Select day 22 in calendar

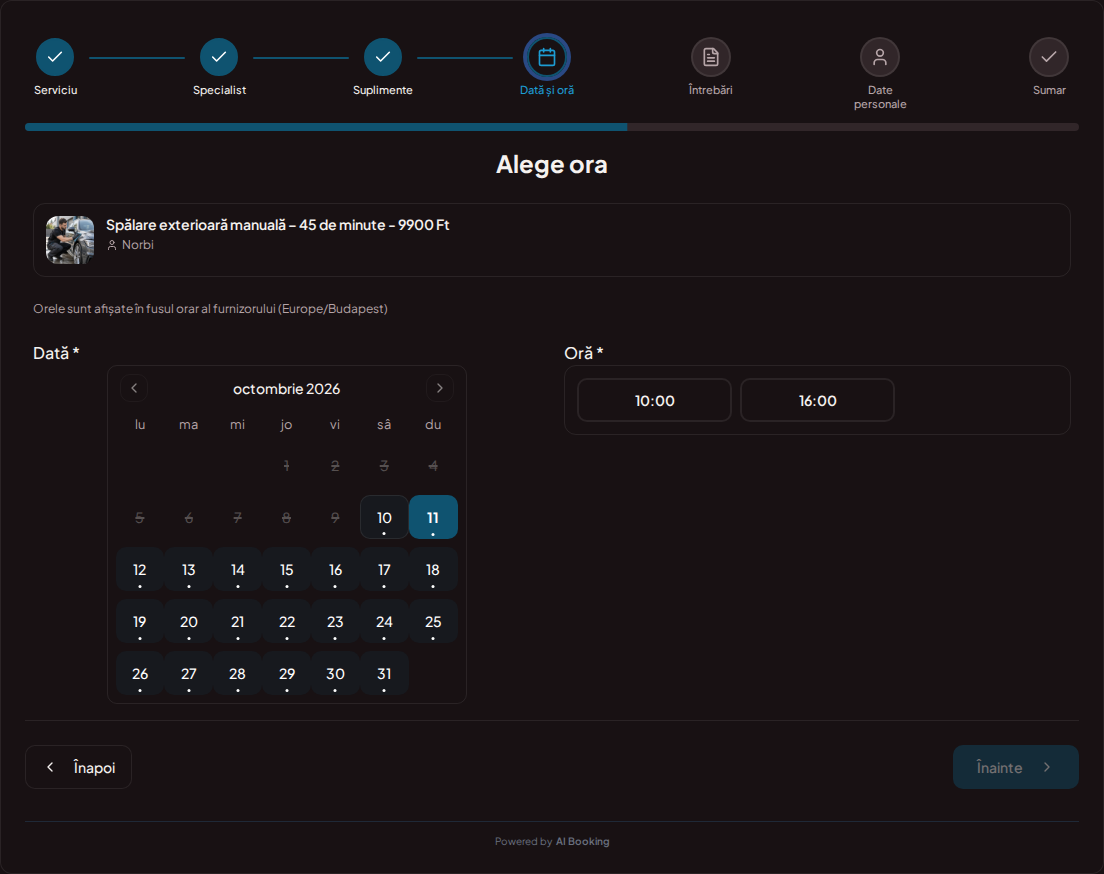click(x=287, y=621)
